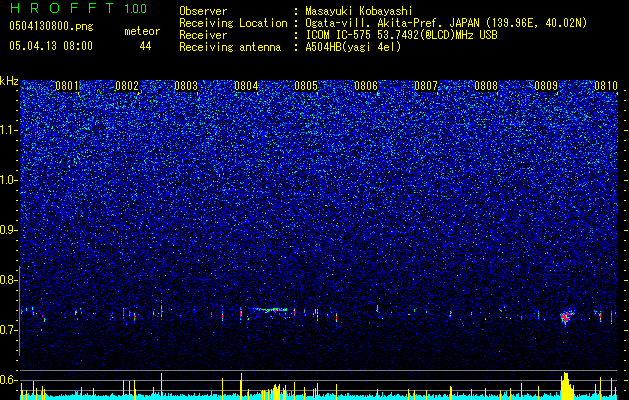The width and height of the screenshot is (629, 400).
Task: Click the 0809 time marker
Action: pos(546,86)
